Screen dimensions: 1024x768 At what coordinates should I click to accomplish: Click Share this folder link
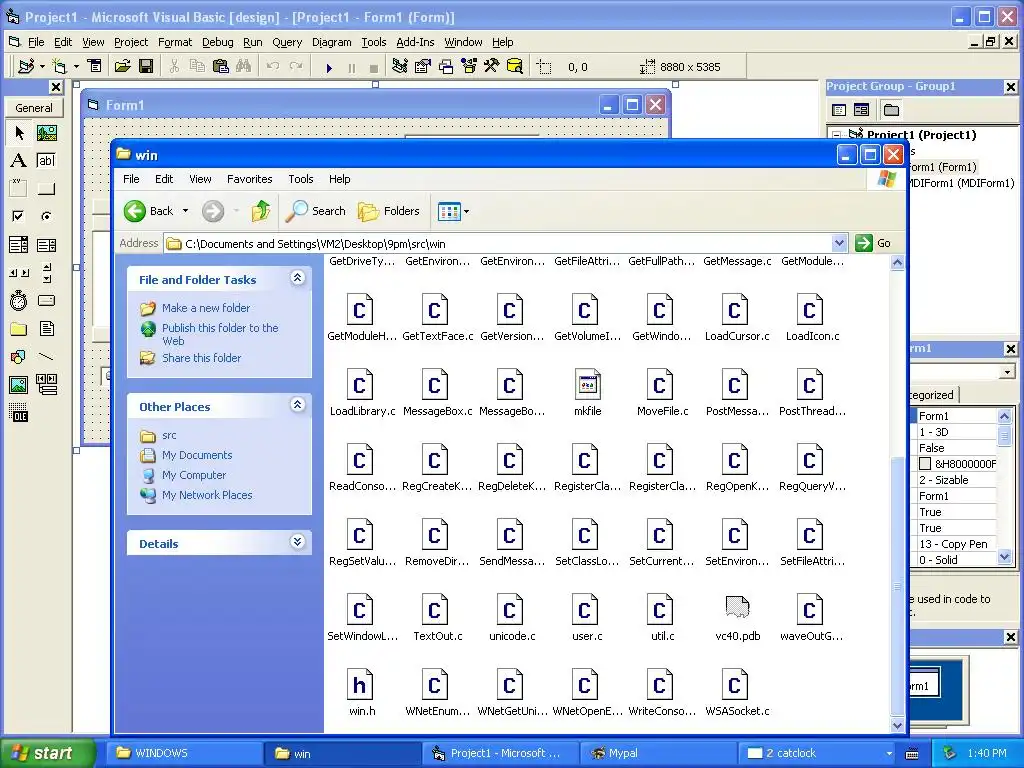pyautogui.click(x=201, y=358)
